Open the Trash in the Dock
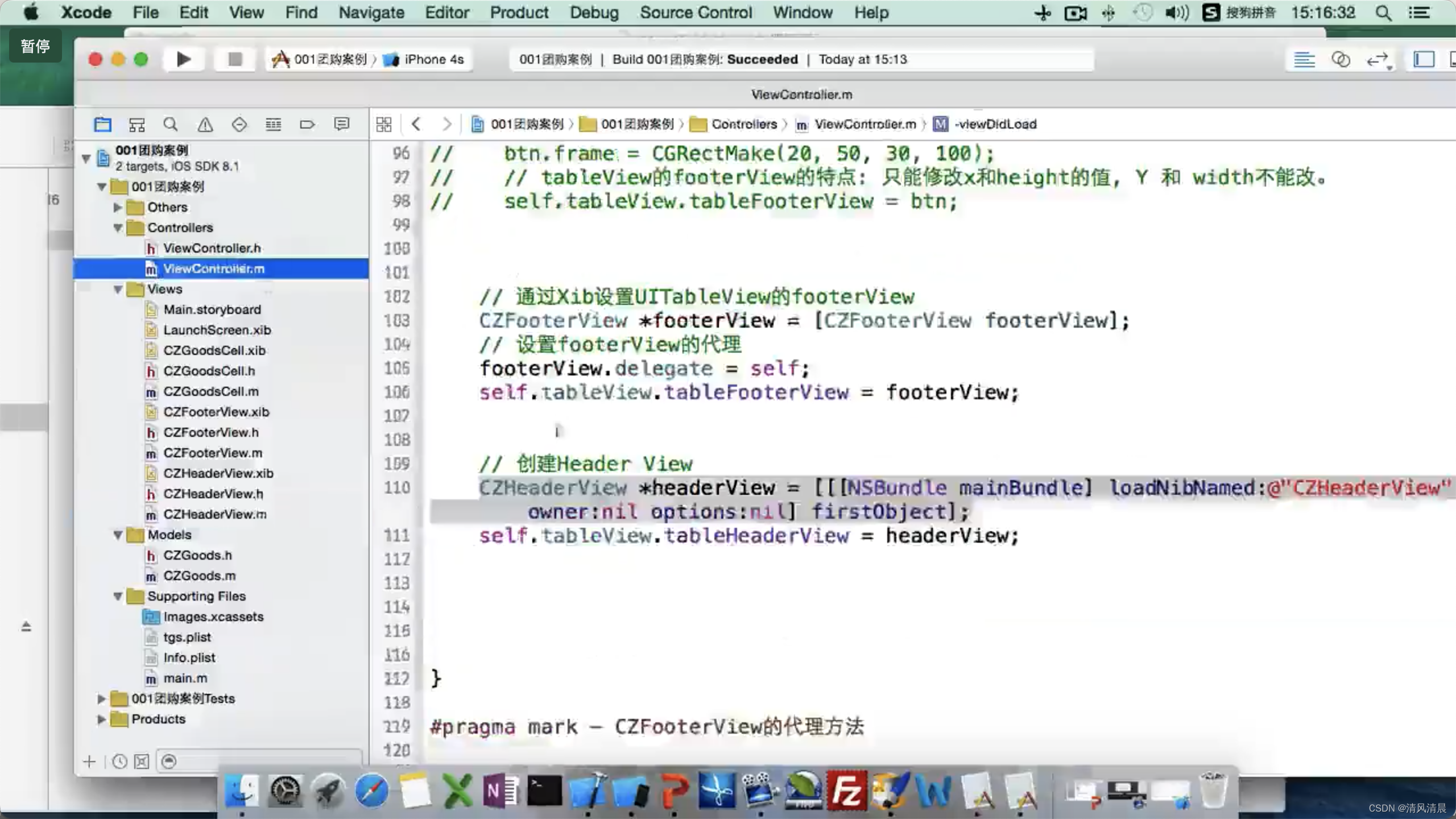1456x819 pixels. [1213, 791]
